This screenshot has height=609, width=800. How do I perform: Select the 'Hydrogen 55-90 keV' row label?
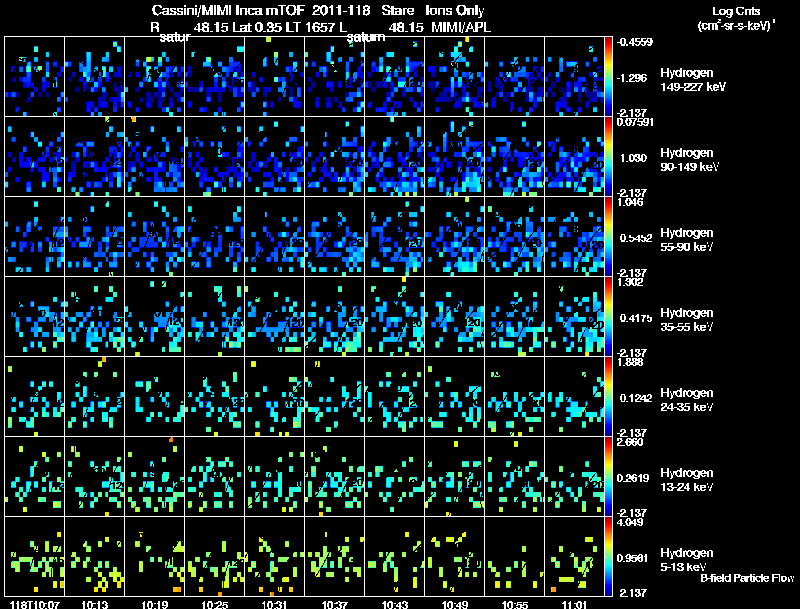(x=687, y=240)
